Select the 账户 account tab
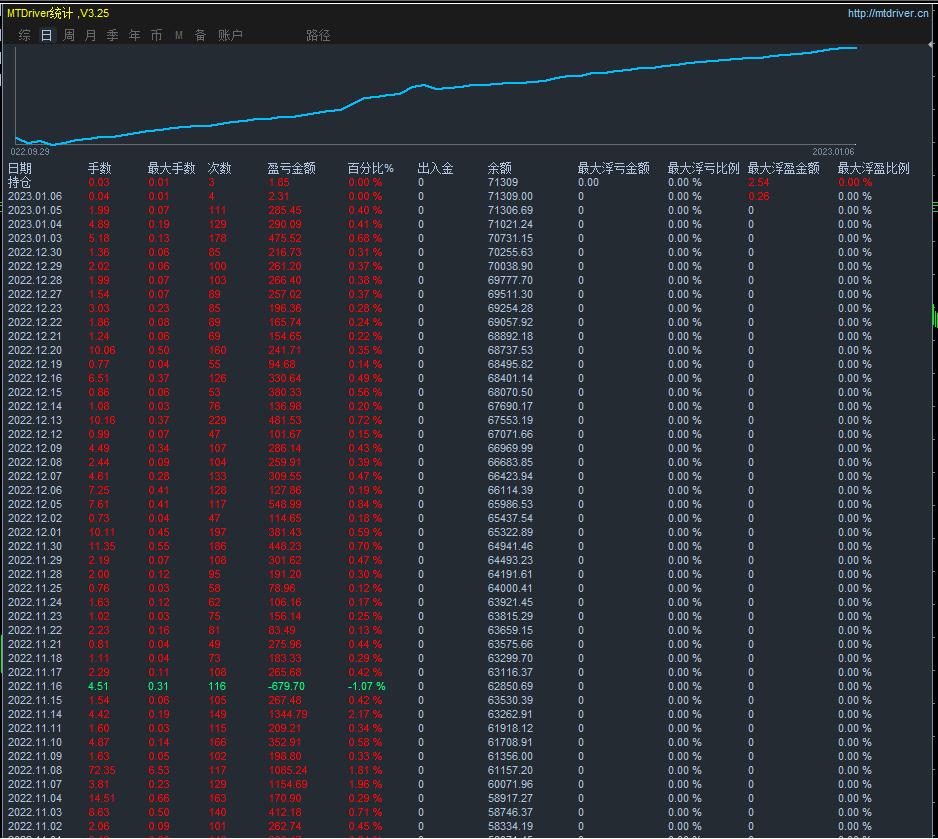The height and width of the screenshot is (839, 938). point(230,35)
